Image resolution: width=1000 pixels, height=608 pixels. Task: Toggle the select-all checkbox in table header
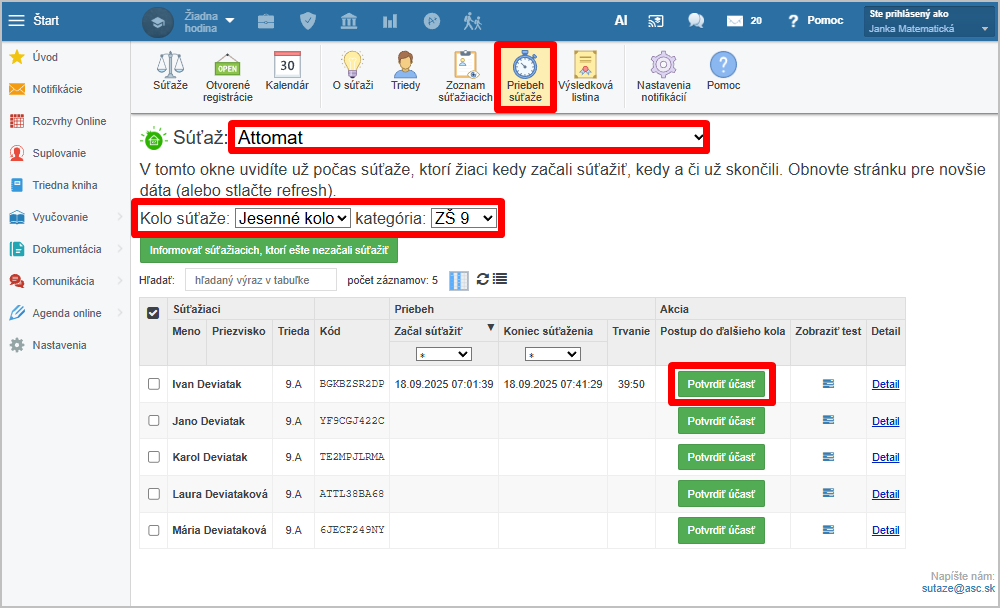[x=153, y=313]
